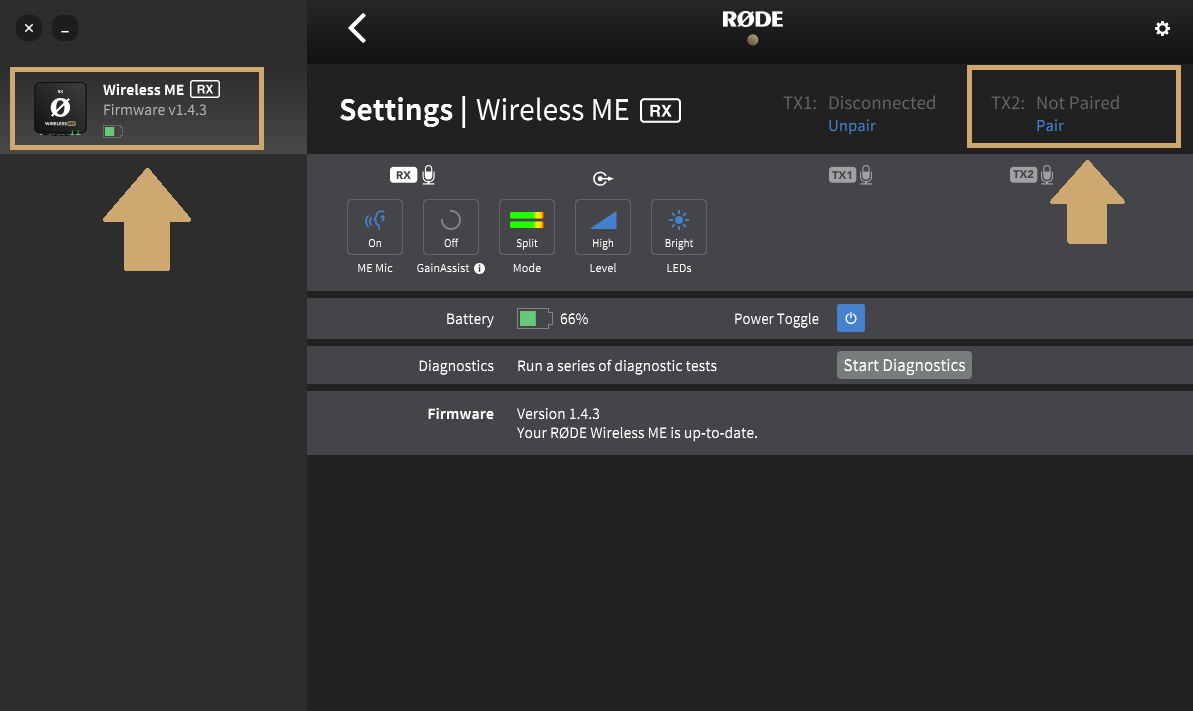Select the Wireless ME RX device in sidebar
This screenshot has width=1193, height=711.
136,109
